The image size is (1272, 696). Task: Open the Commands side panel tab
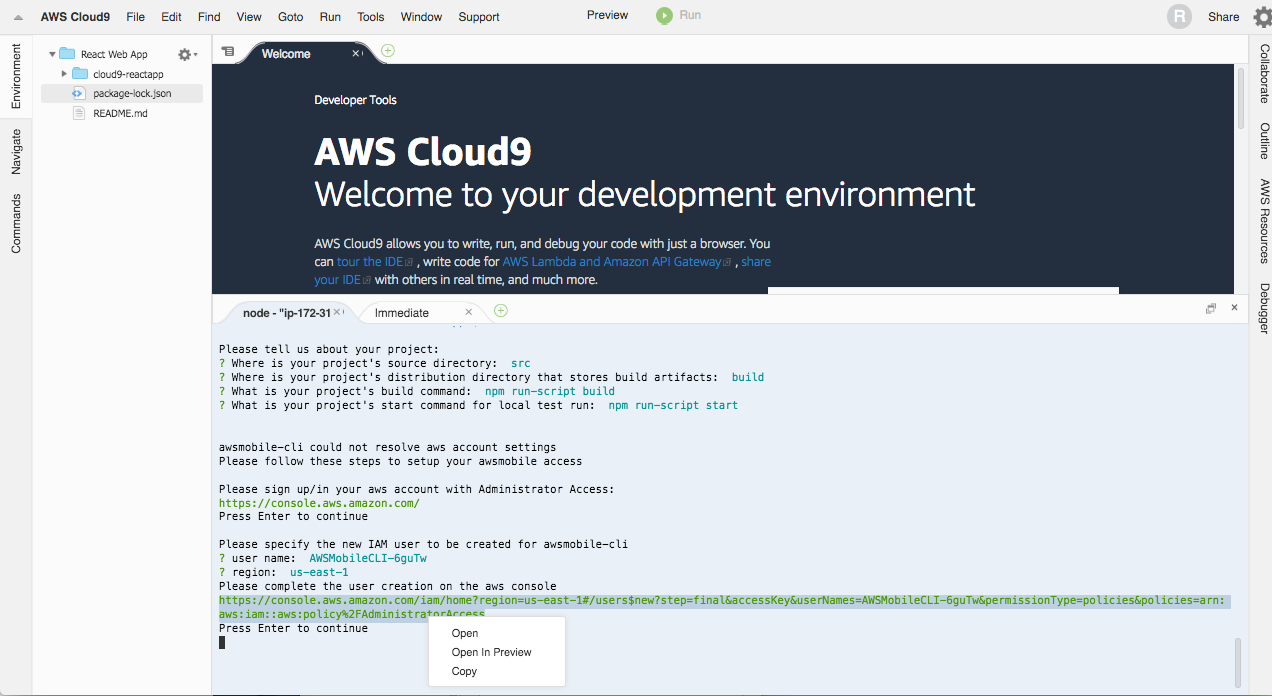tap(16, 223)
